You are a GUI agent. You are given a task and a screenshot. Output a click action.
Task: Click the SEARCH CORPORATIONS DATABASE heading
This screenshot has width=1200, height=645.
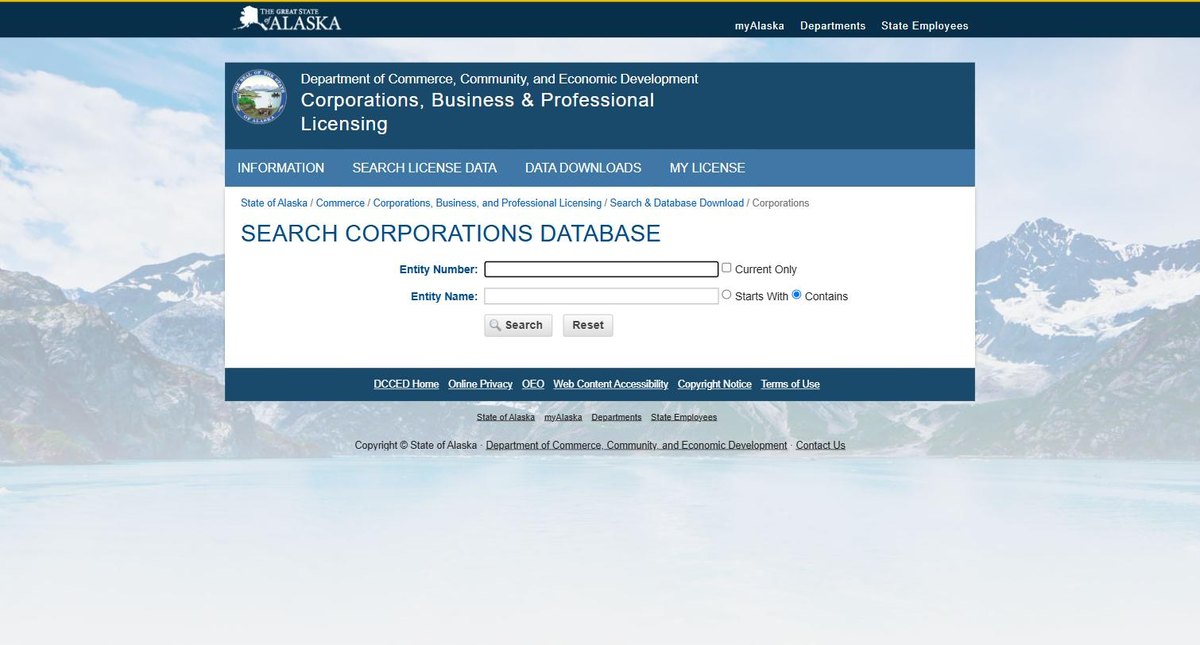pyautogui.click(x=451, y=234)
